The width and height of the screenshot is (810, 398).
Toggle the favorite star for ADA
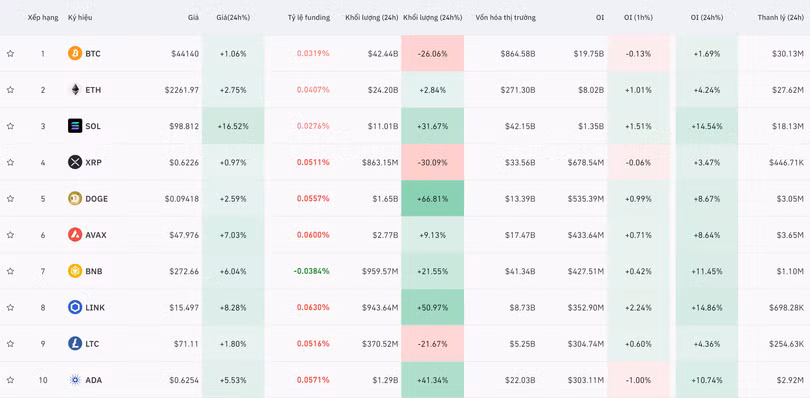[10, 380]
